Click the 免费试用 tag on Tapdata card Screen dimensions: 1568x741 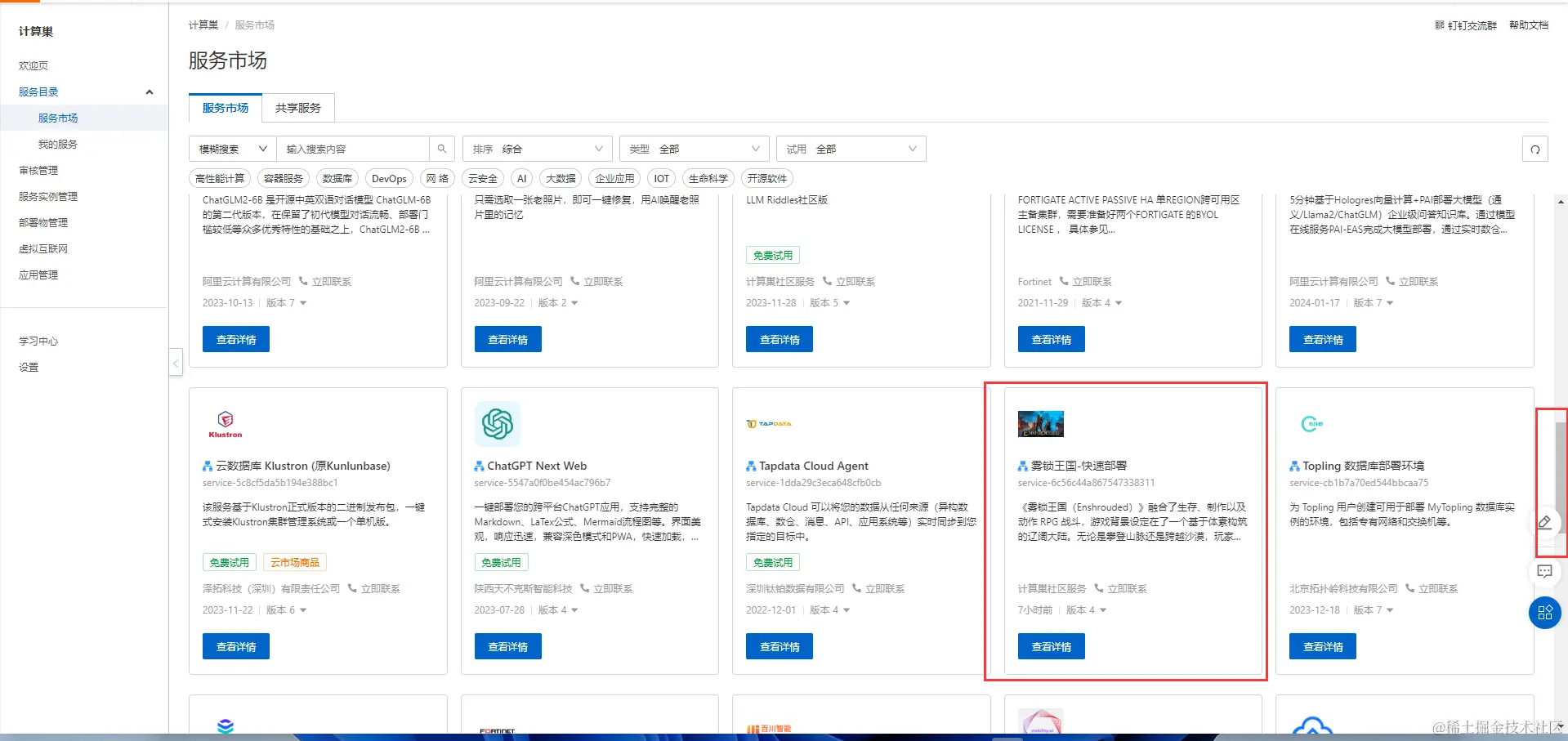(x=773, y=562)
